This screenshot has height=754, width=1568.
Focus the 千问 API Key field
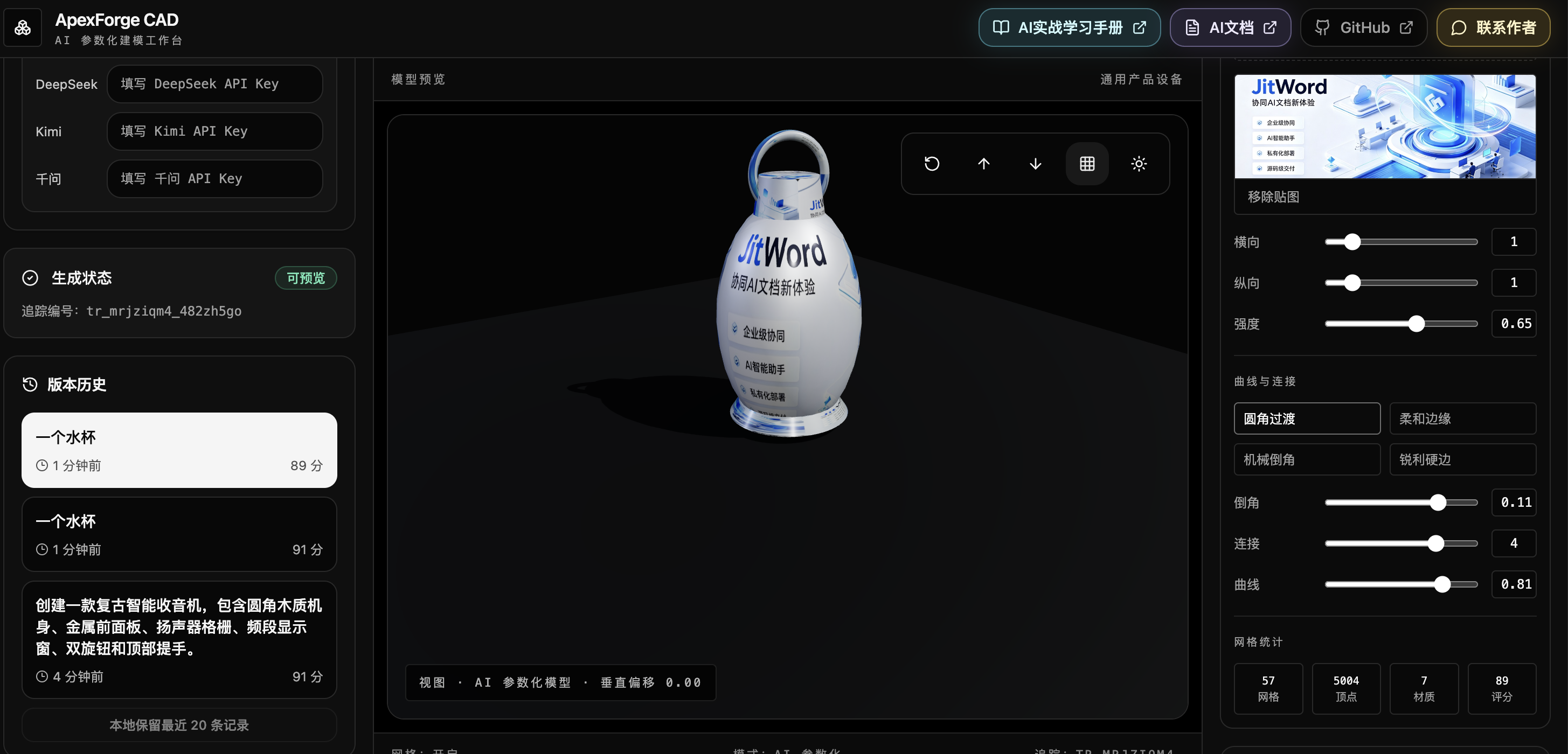point(215,179)
